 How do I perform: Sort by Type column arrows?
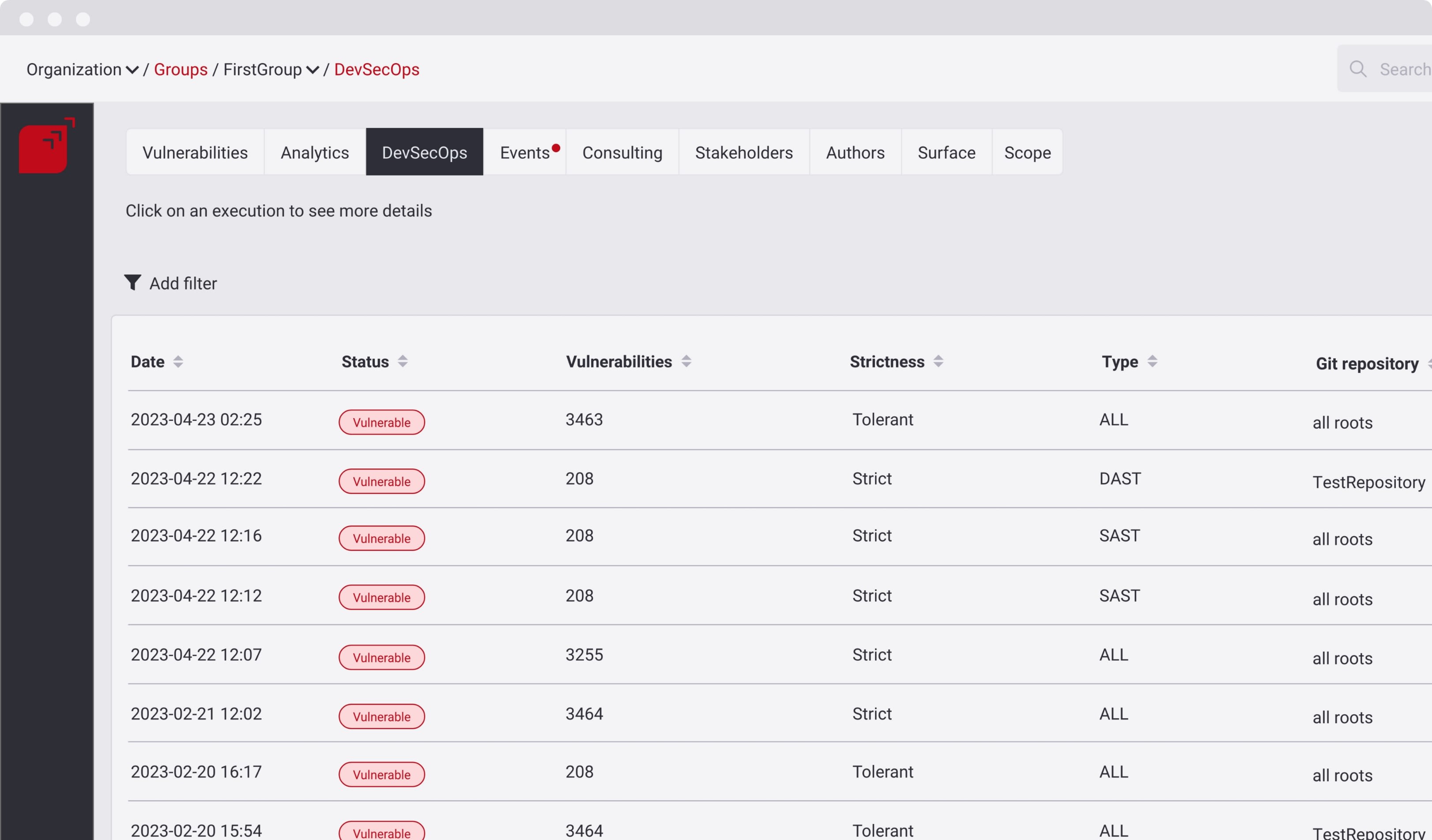[1152, 361]
